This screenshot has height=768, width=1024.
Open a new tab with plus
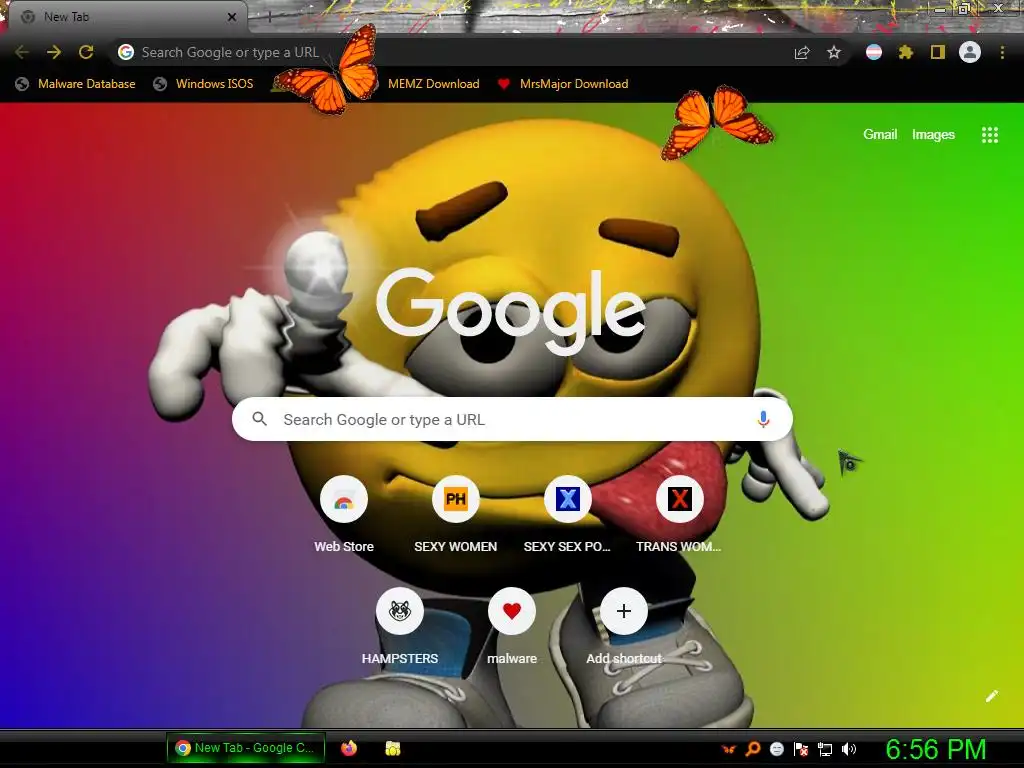tap(270, 17)
